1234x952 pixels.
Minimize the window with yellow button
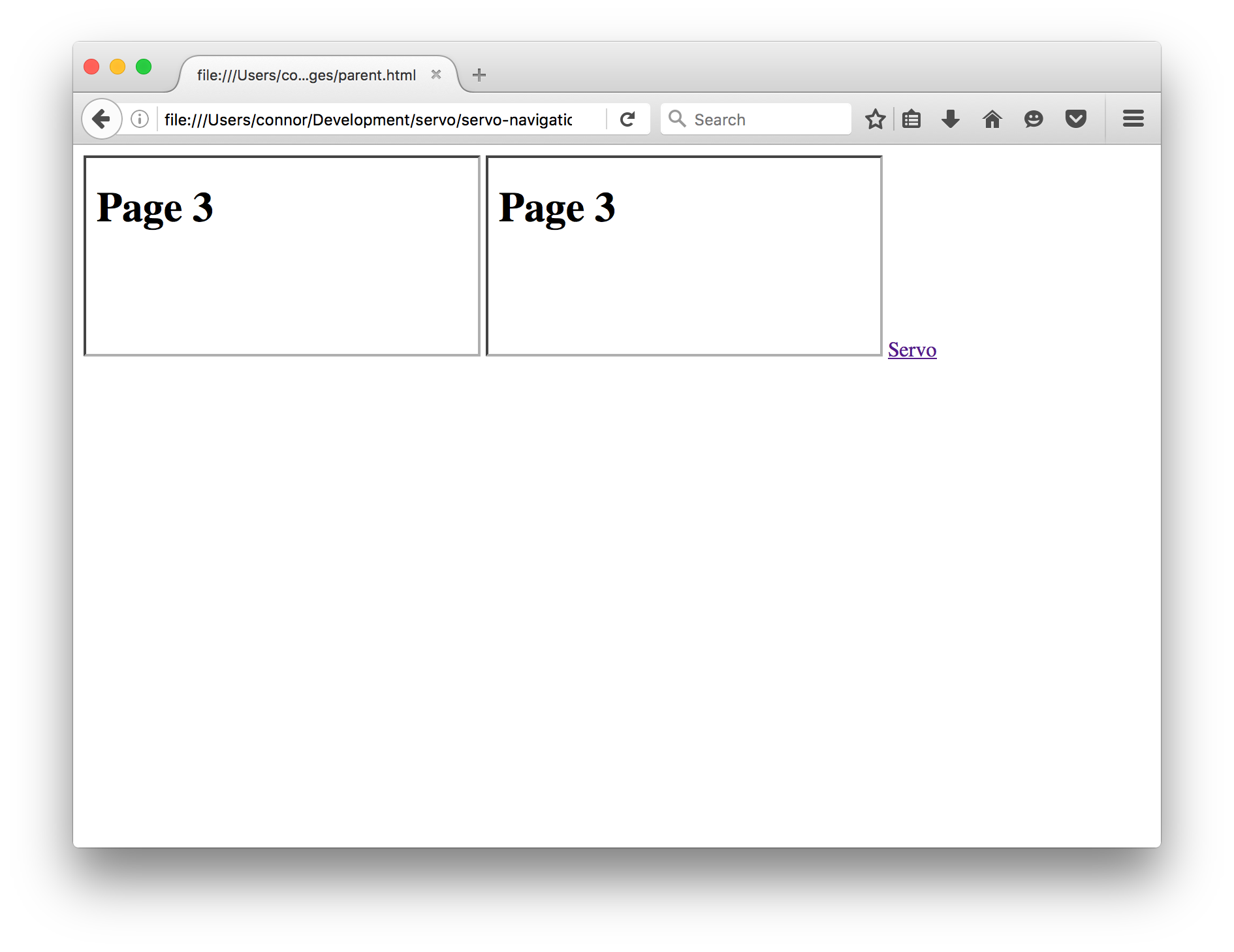118,67
